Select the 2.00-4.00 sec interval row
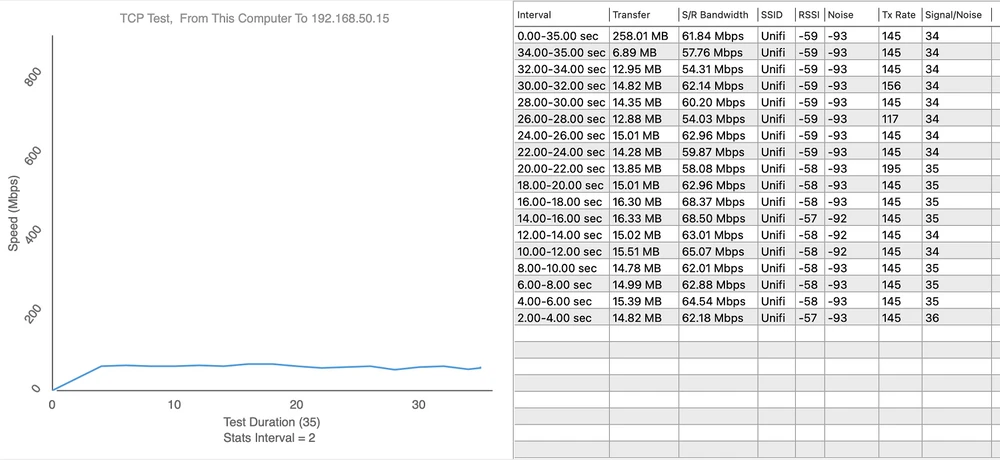This screenshot has width=1000, height=460. click(x=560, y=318)
